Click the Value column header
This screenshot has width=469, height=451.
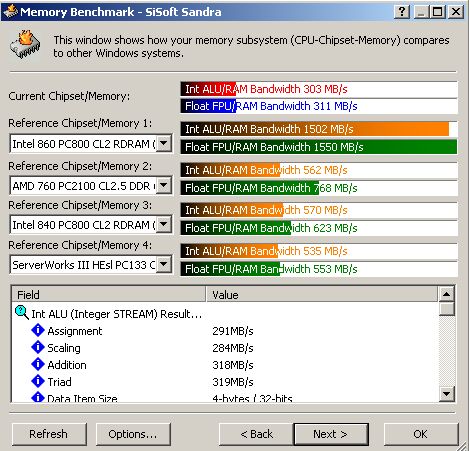point(322,295)
